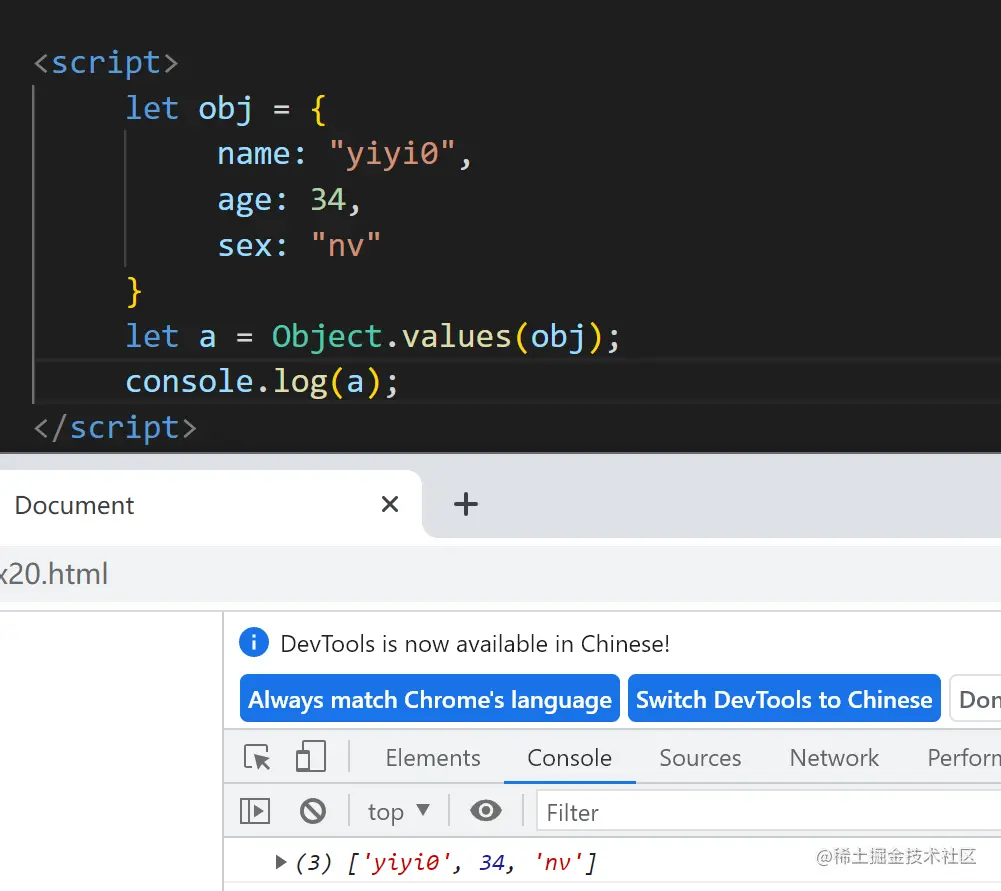Switch to the Console panel tab
1001x891 pixels.
[x=569, y=758]
